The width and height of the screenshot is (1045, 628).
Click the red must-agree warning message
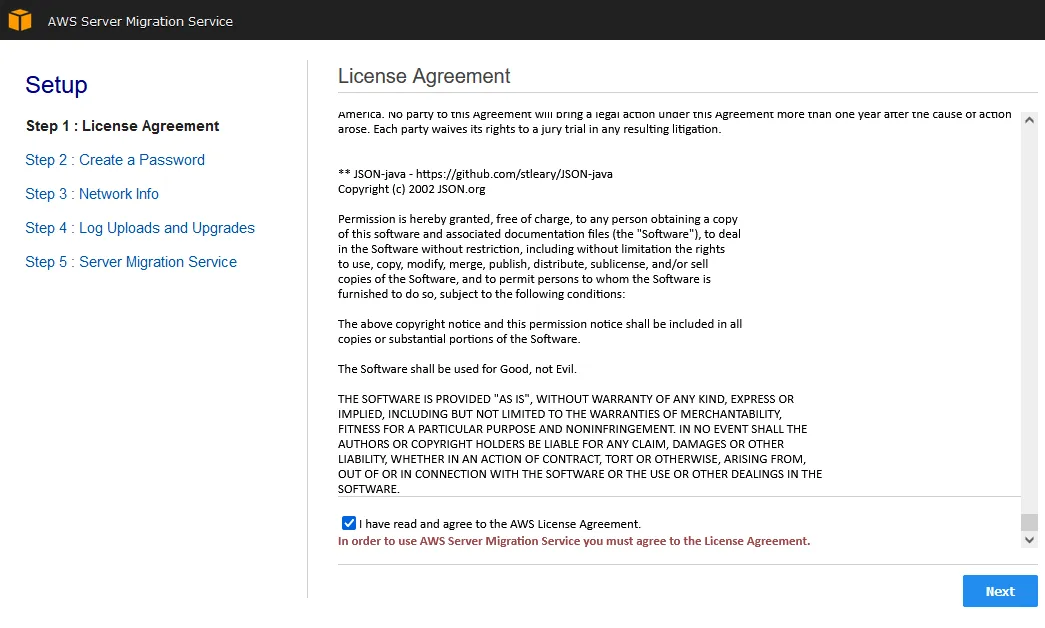573,541
